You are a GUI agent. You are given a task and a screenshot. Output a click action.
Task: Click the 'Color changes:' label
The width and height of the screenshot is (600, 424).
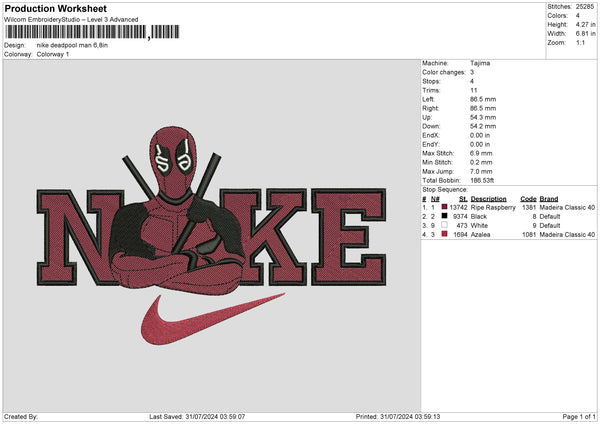[444, 72]
